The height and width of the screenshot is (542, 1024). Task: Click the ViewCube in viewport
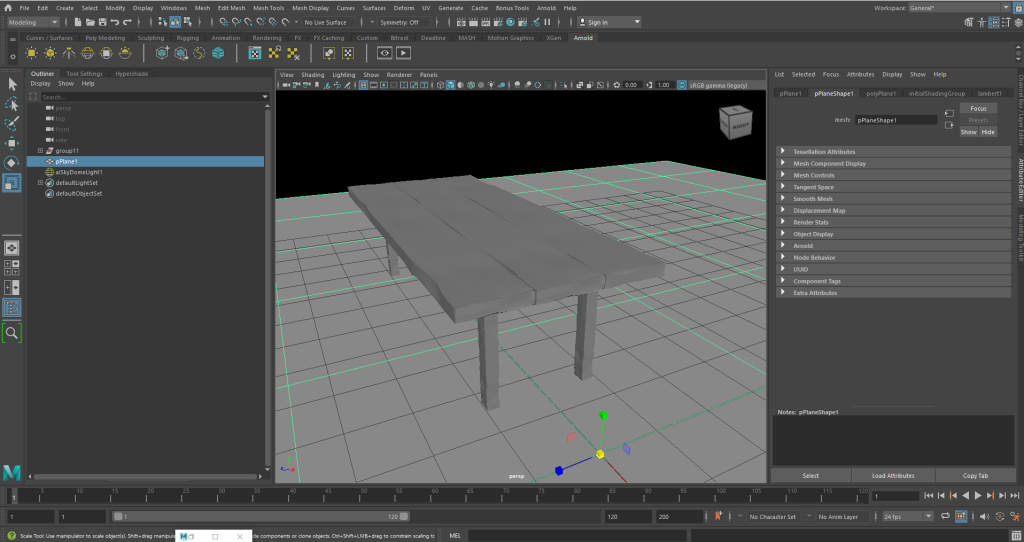coord(735,122)
